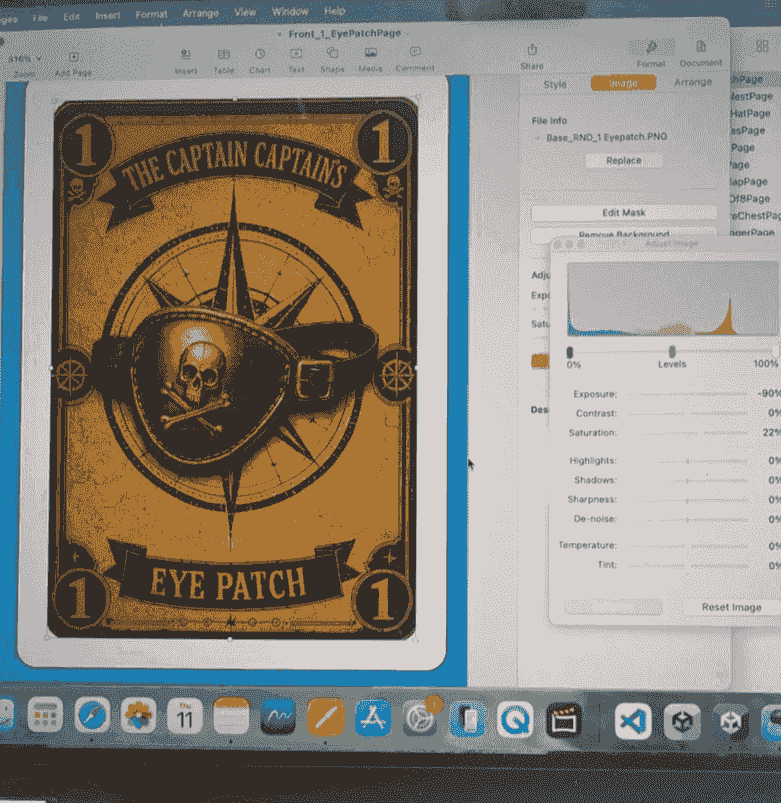Click the Tint slider track
This screenshot has width=781, height=803.
tap(687, 565)
